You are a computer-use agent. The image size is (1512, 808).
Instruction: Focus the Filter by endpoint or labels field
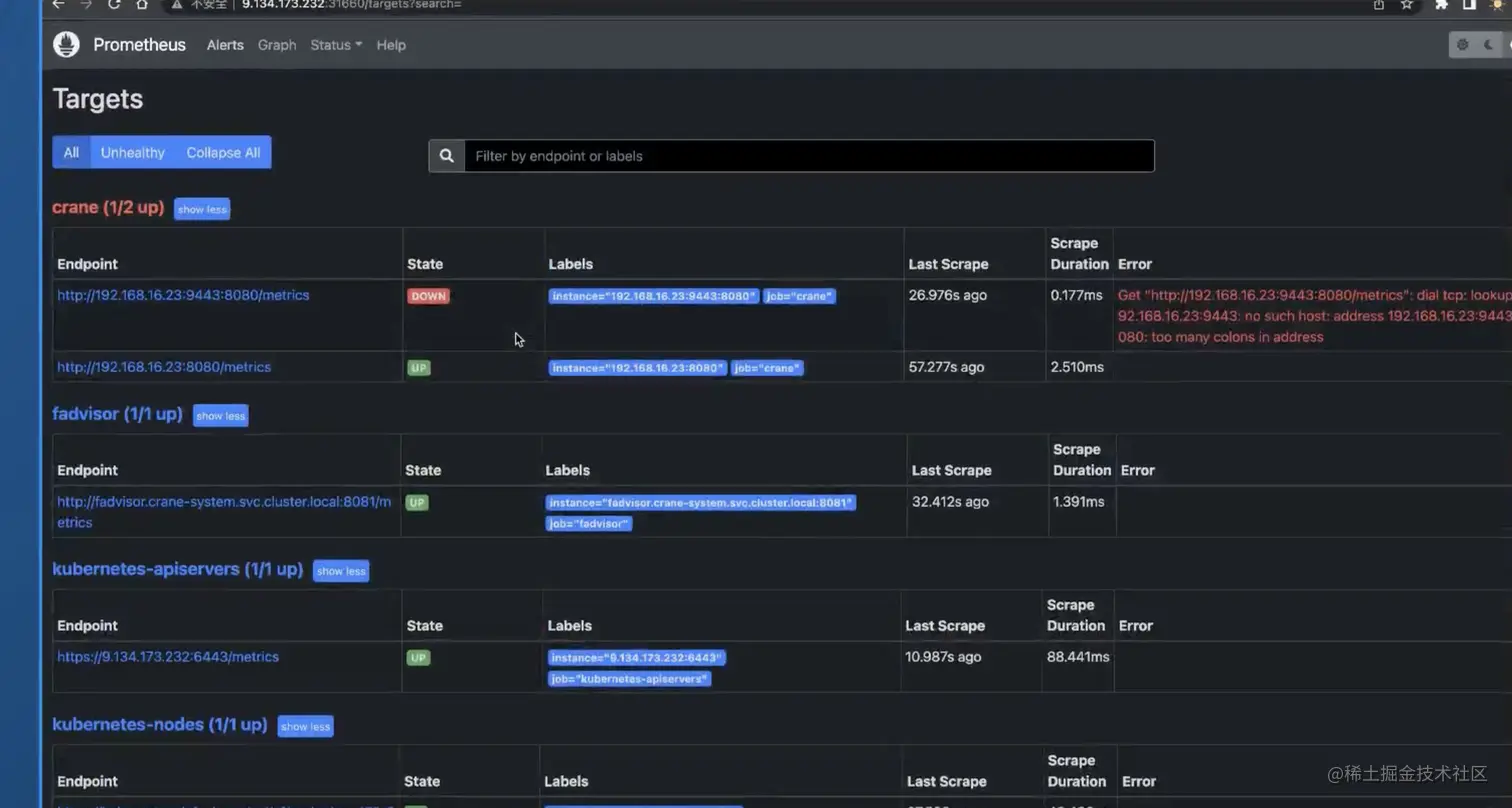(x=809, y=156)
